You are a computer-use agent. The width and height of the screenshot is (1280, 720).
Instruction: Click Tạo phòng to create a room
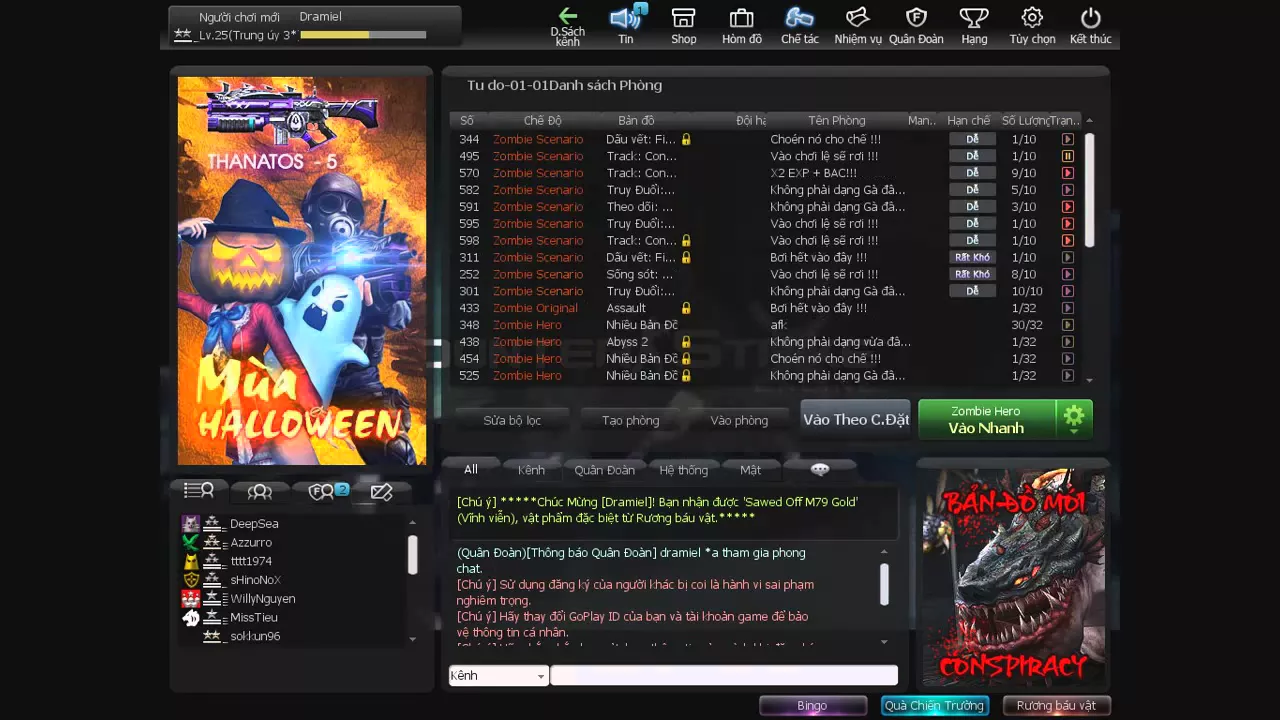click(x=630, y=420)
